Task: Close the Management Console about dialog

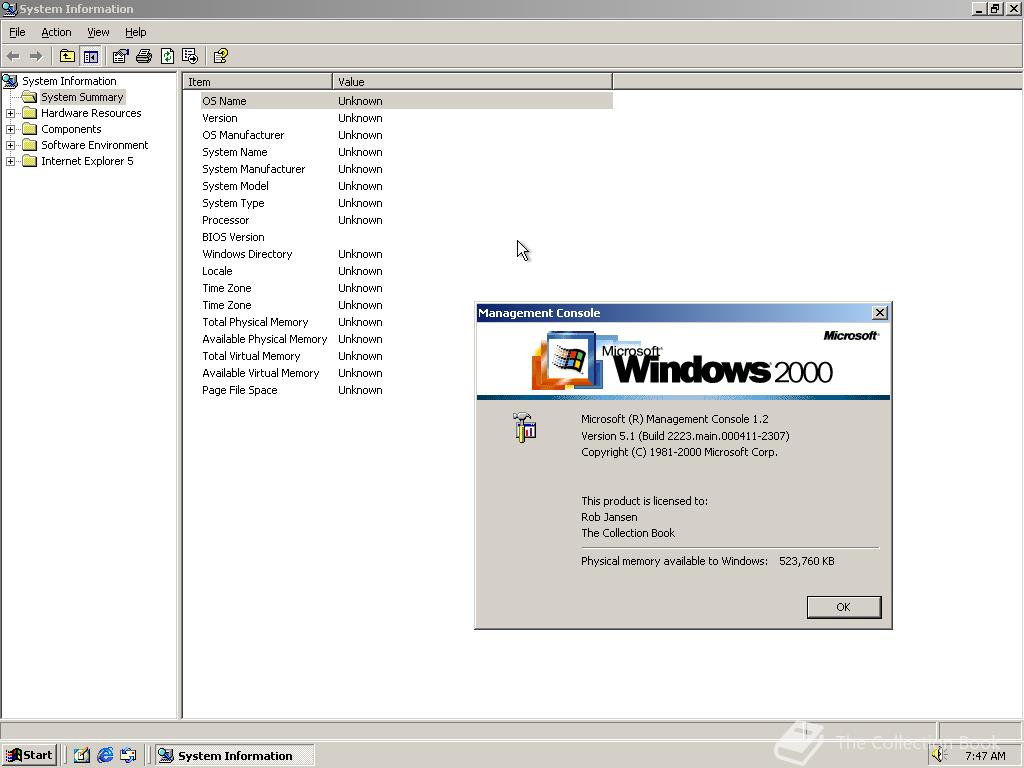Action: 880,313
